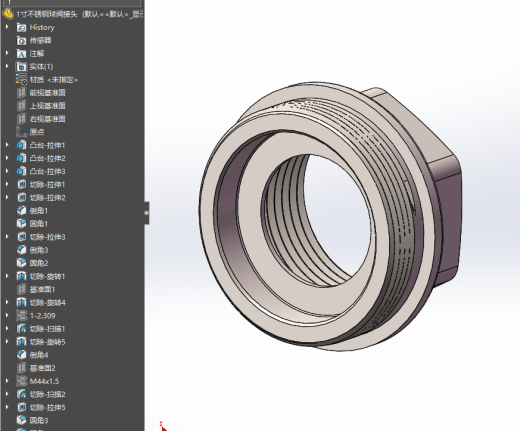Screen dimensions: 520x431
Task: Expand the 凸台-拉伸2 feature
Action: 7,158
